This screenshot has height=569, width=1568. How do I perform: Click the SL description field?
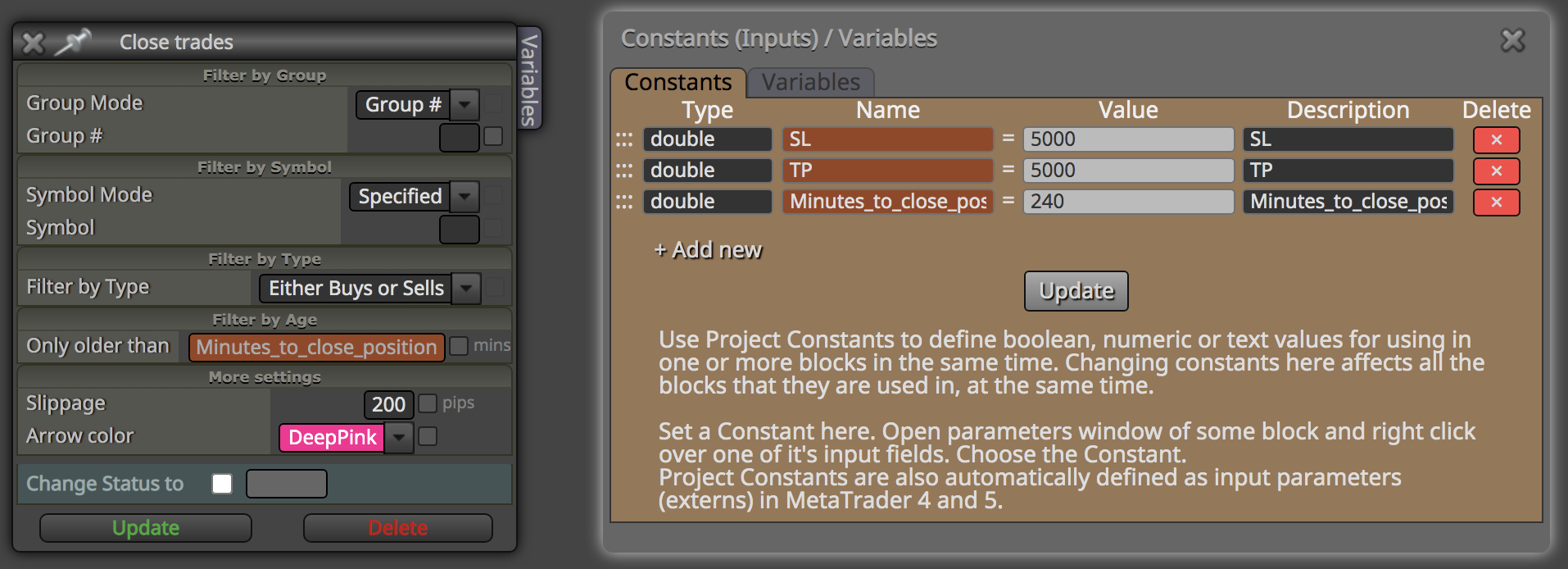pos(1348,139)
